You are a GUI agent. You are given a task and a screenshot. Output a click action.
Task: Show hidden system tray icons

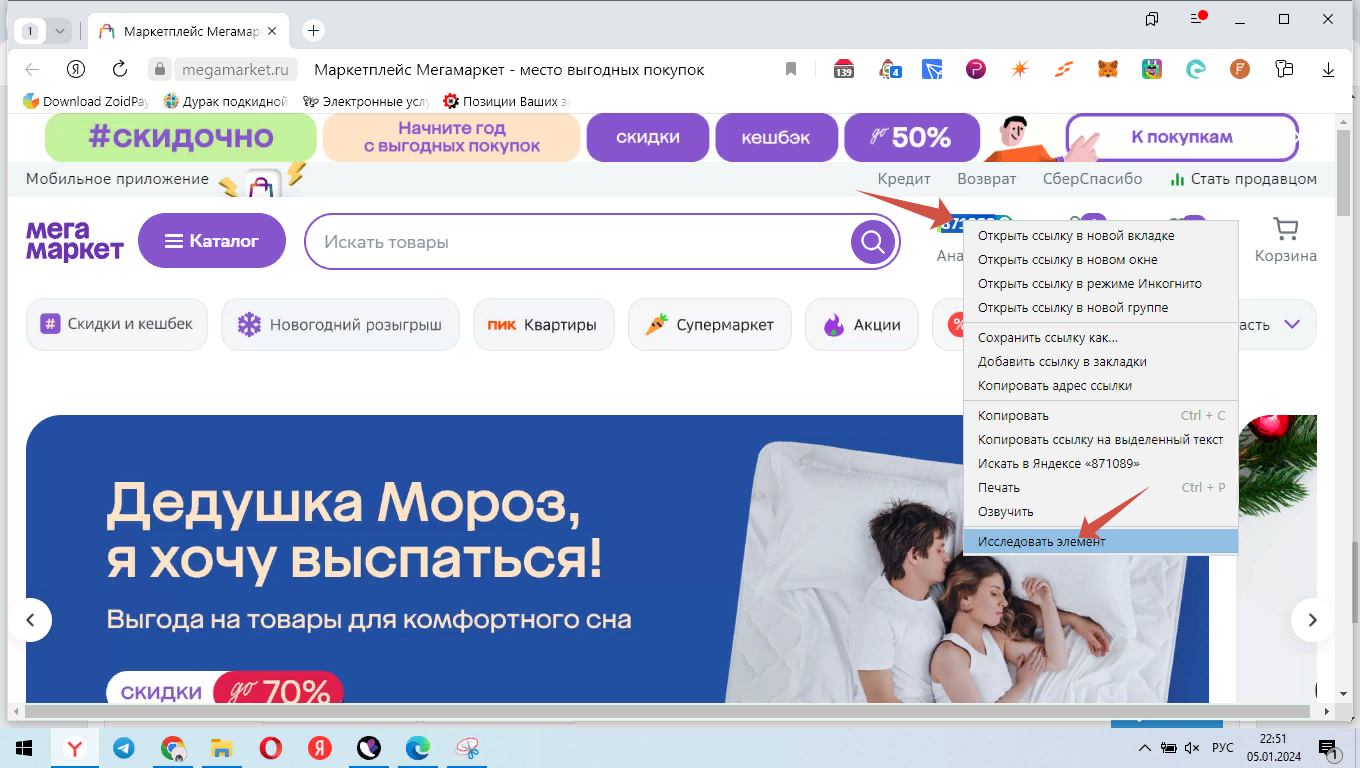[x=1145, y=748]
